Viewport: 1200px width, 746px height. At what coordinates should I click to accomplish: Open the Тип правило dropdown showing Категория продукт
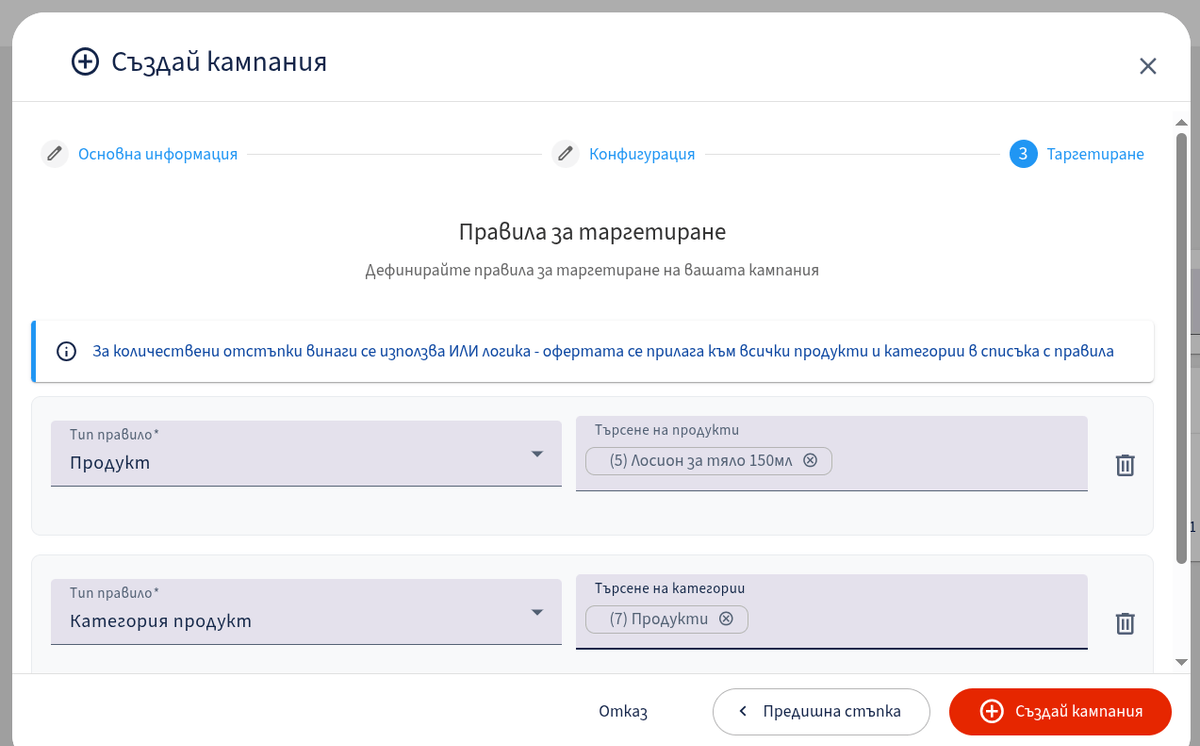pos(306,611)
